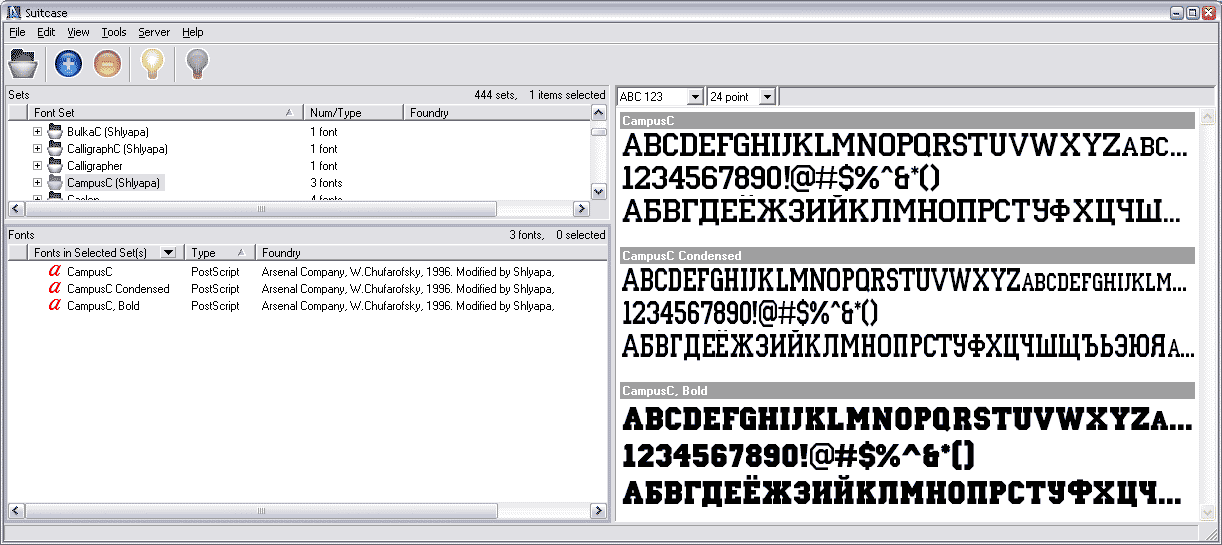
Task: Sort sets by the Font Set column header
Action: (165, 113)
